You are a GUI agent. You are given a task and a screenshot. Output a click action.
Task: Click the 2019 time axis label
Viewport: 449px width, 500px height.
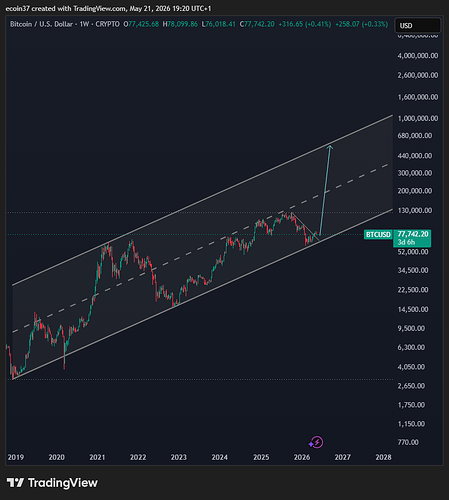point(16,457)
